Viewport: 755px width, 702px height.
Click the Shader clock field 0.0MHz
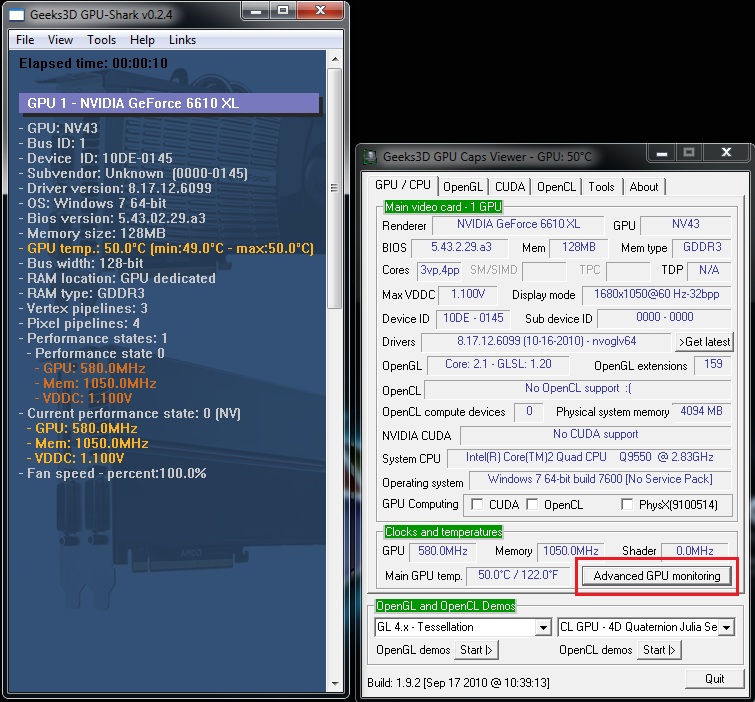pyautogui.click(x=694, y=551)
